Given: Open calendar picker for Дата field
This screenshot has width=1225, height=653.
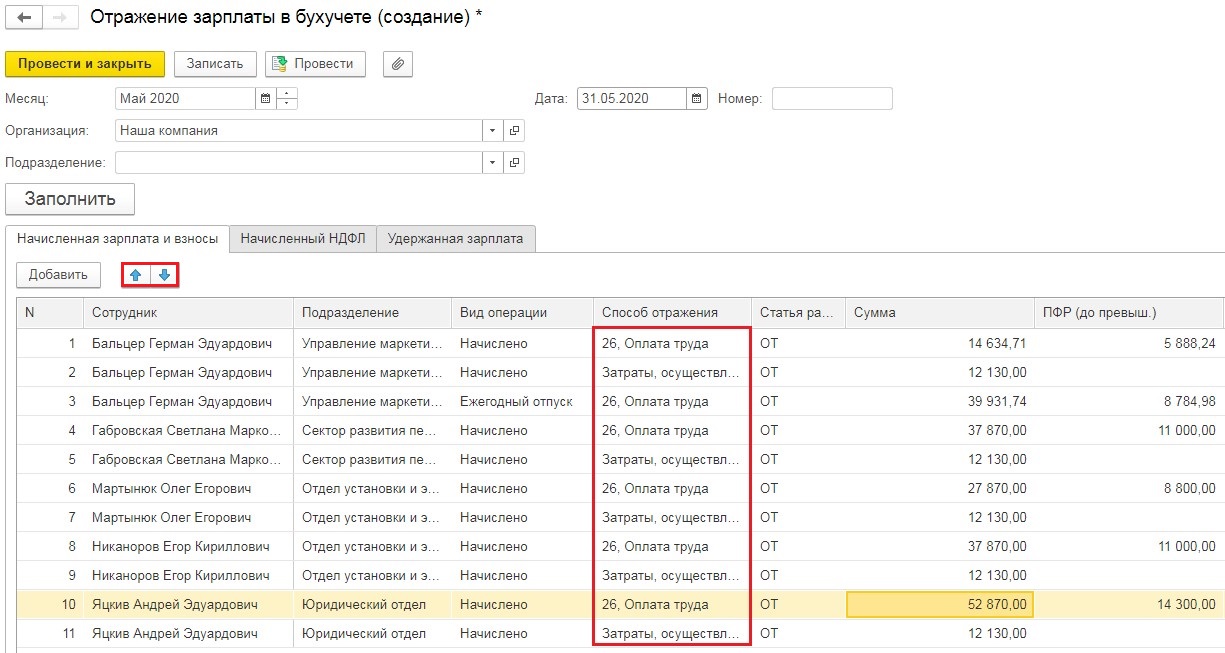Looking at the screenshot, I should [x=696, y=99].
